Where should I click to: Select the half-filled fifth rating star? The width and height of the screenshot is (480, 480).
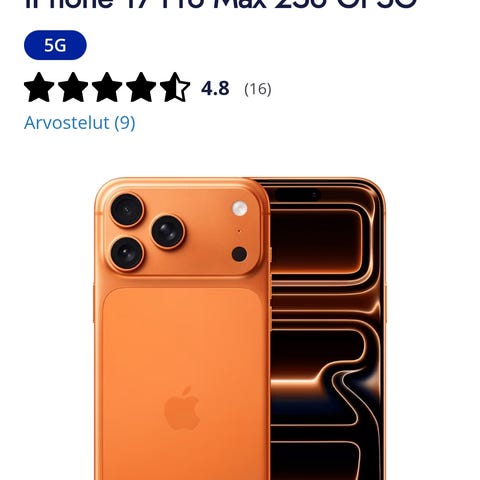pos(175,87)
